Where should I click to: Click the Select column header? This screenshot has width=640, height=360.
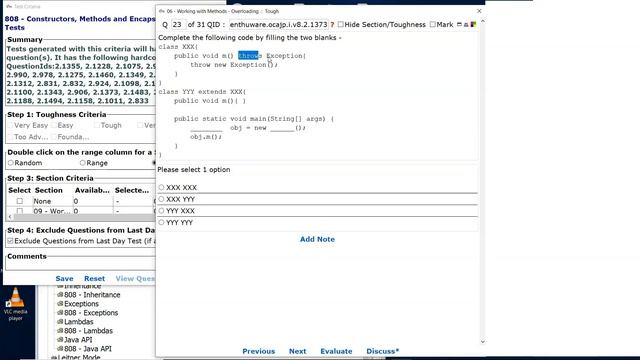click(x=19, y=190)
